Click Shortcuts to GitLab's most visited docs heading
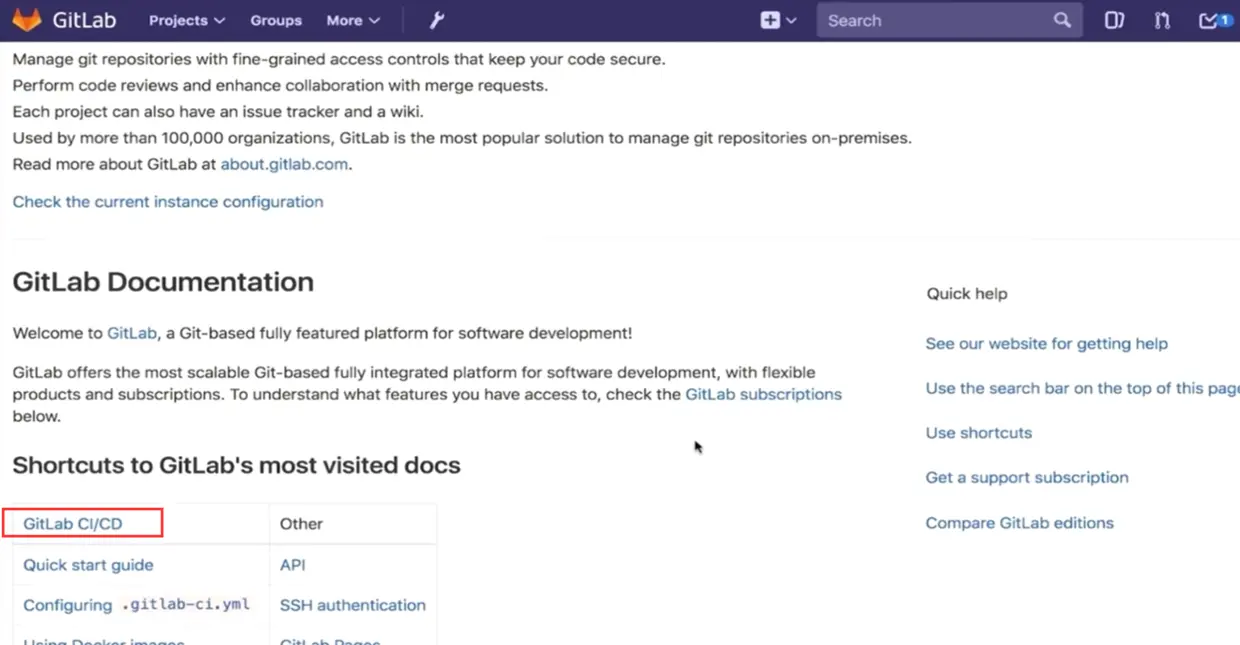 (x=236, y=465)
